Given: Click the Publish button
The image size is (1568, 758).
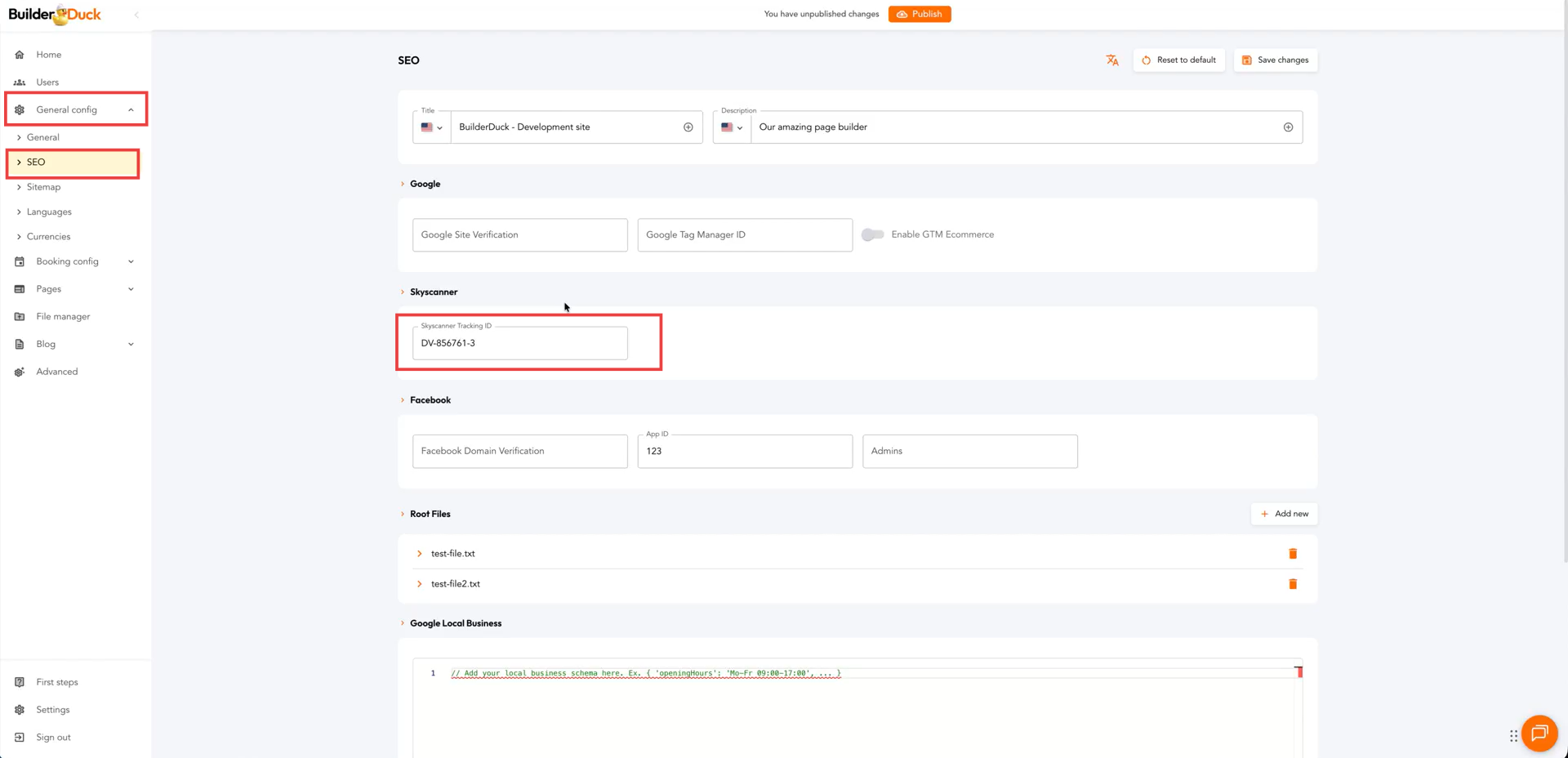Looking at the screenshot, I should coord(919,14).
